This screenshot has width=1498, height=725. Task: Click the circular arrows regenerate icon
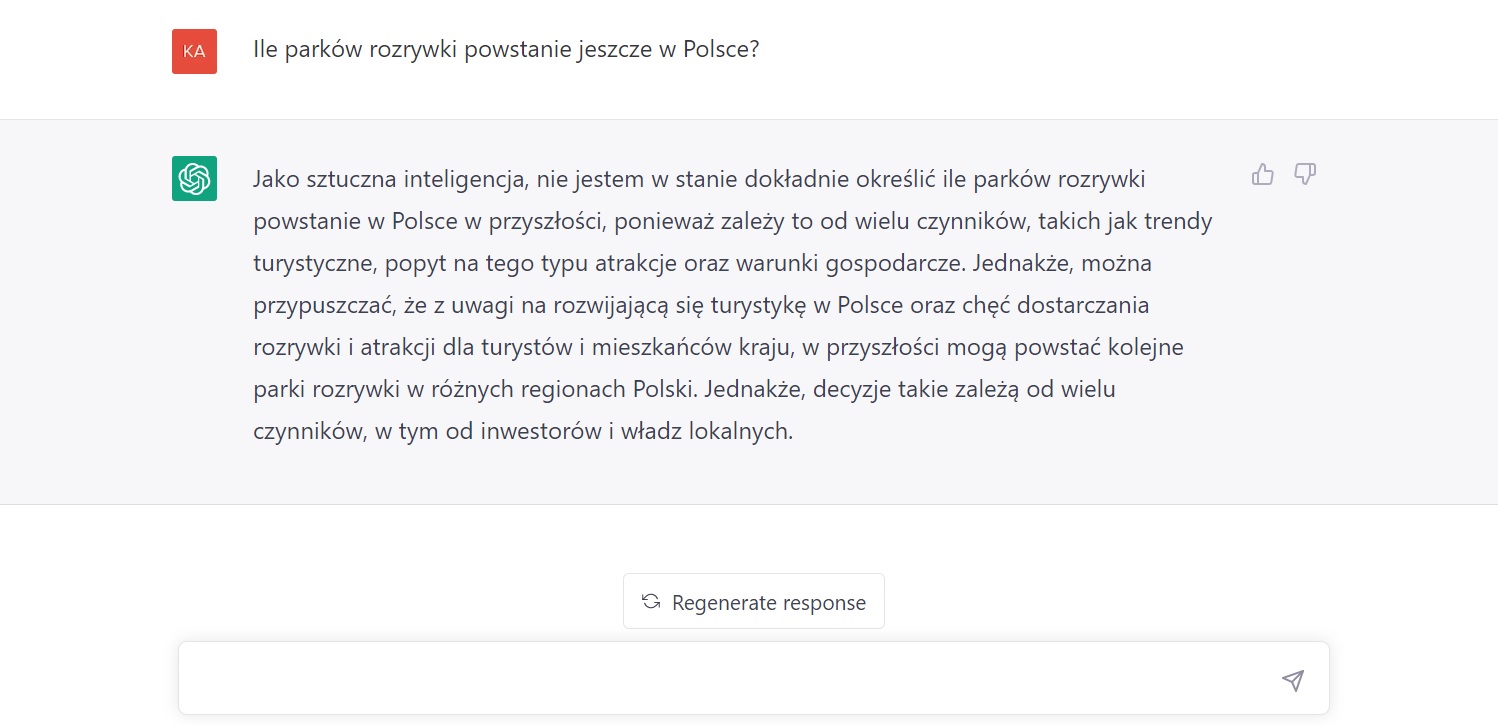click(x=651, y=602)
